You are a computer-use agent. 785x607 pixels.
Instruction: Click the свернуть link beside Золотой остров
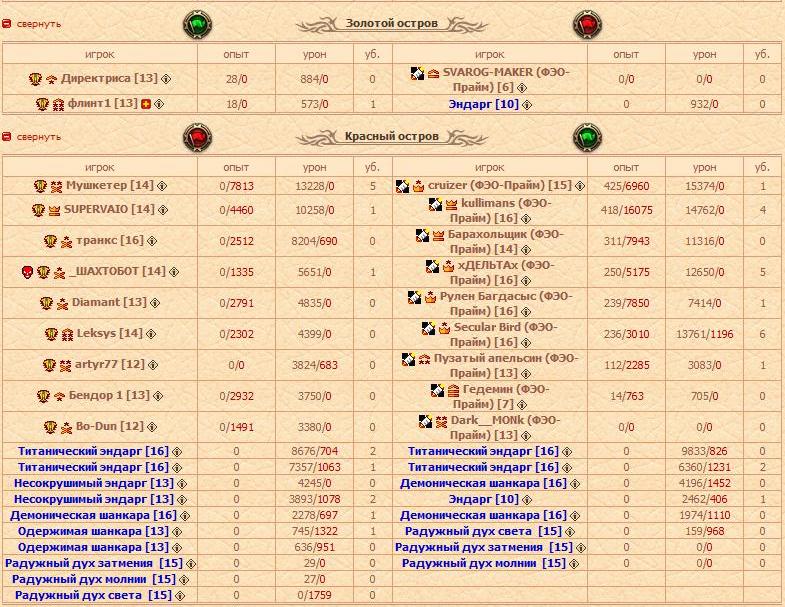click(39, 24)
